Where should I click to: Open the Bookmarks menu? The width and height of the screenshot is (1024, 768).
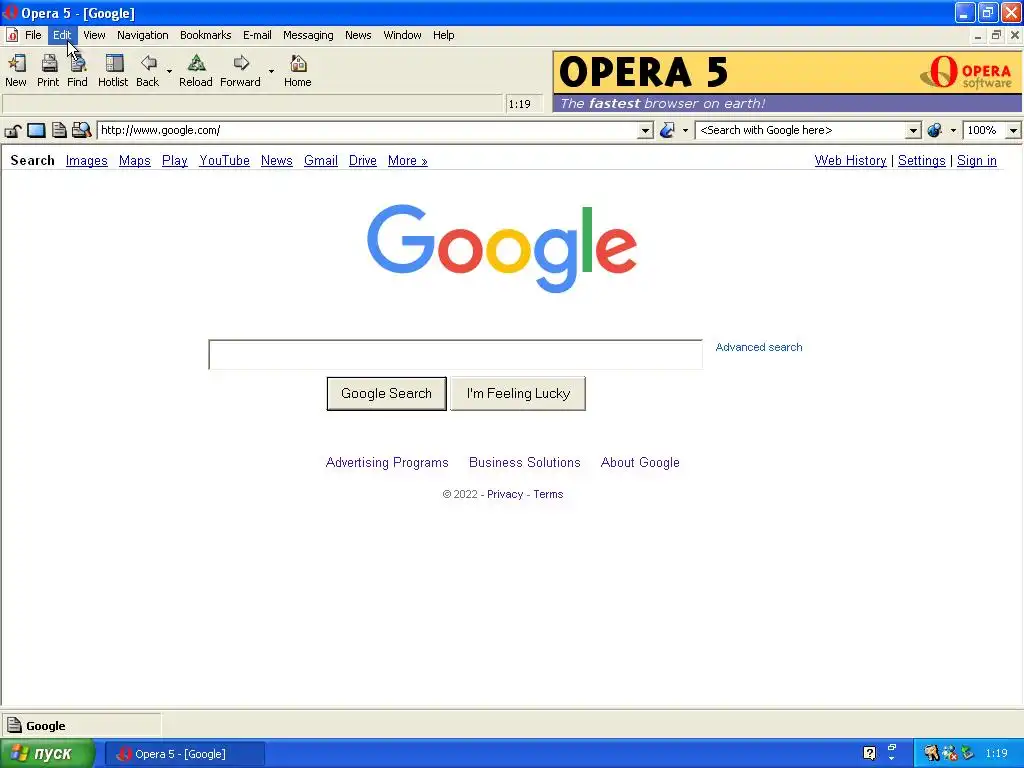(x=205, y=35)
